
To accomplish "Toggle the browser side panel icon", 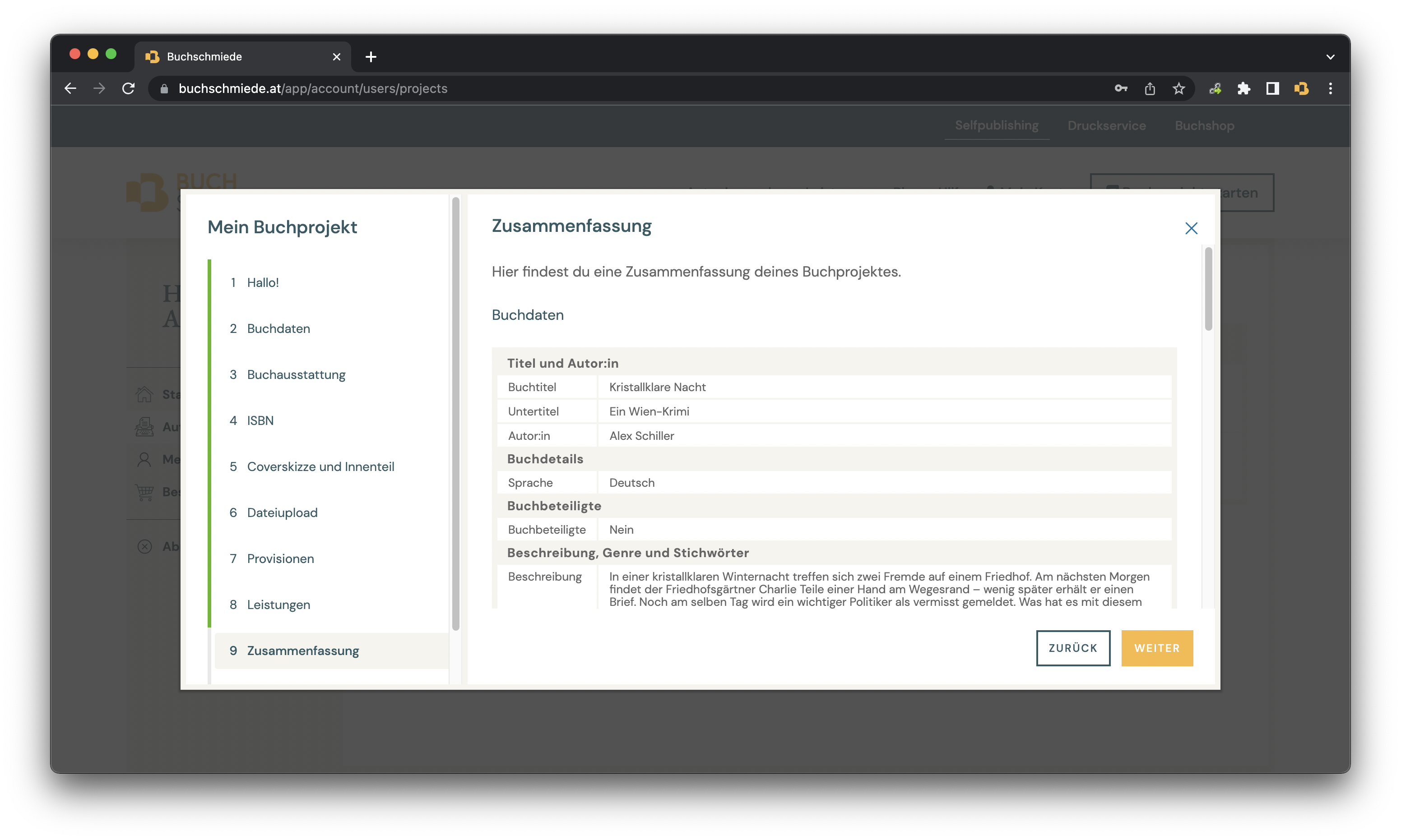I will pyautogui.click(x=1272, y=88).
